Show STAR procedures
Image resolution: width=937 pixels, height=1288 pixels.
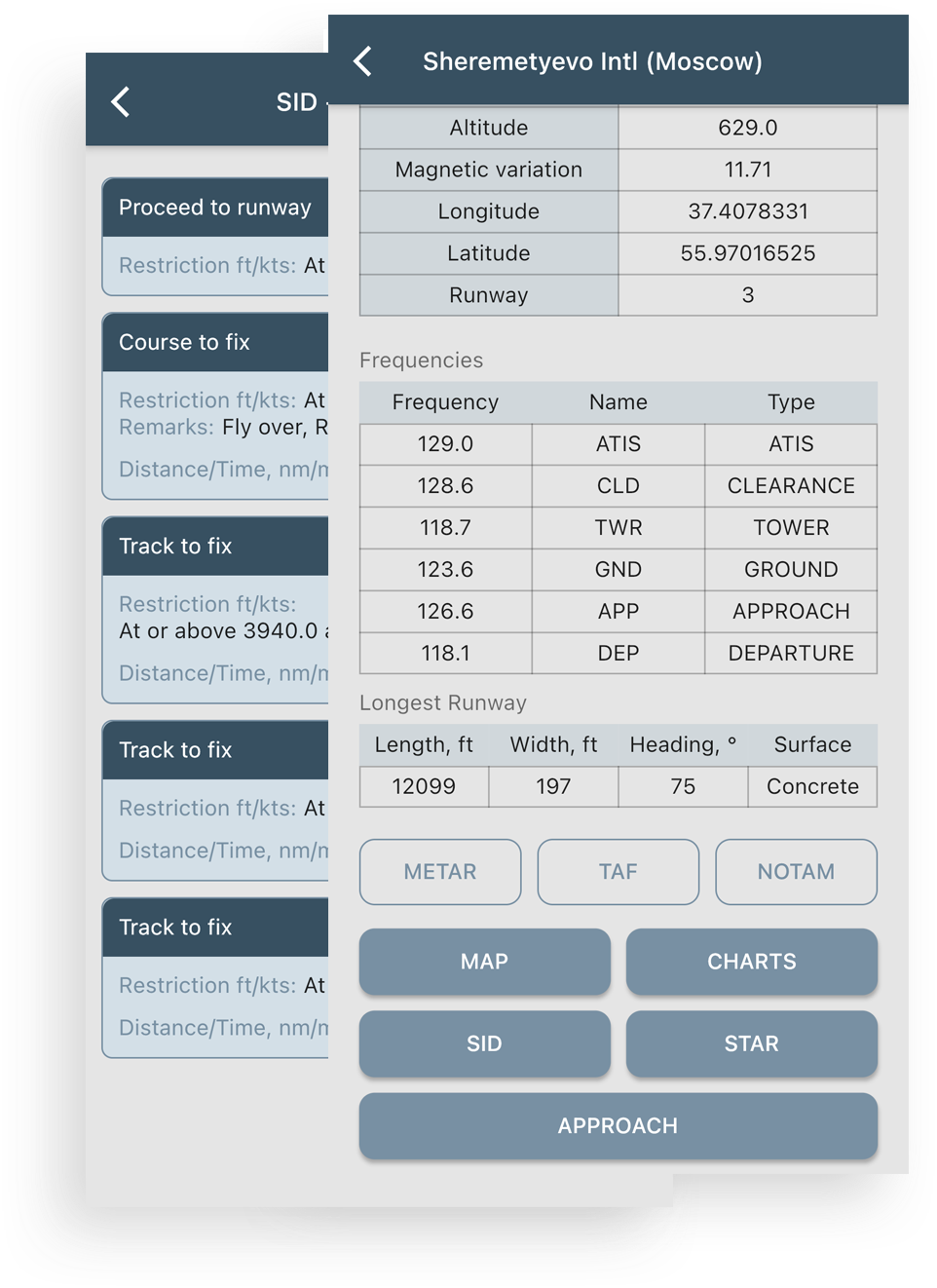pyautogui.click(x=752, y=1043)
